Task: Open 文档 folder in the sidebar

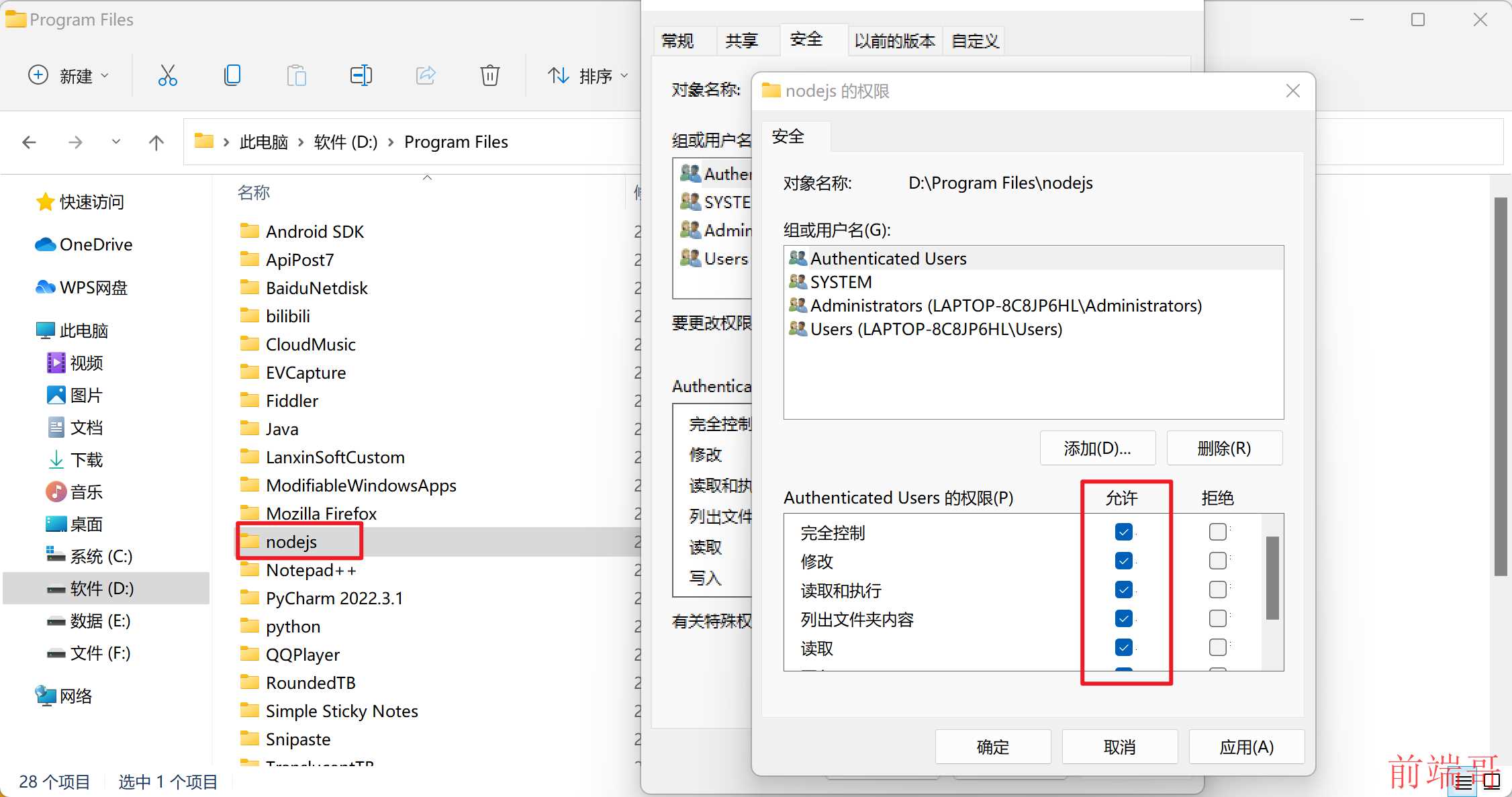Action: (x=75, y=427)
